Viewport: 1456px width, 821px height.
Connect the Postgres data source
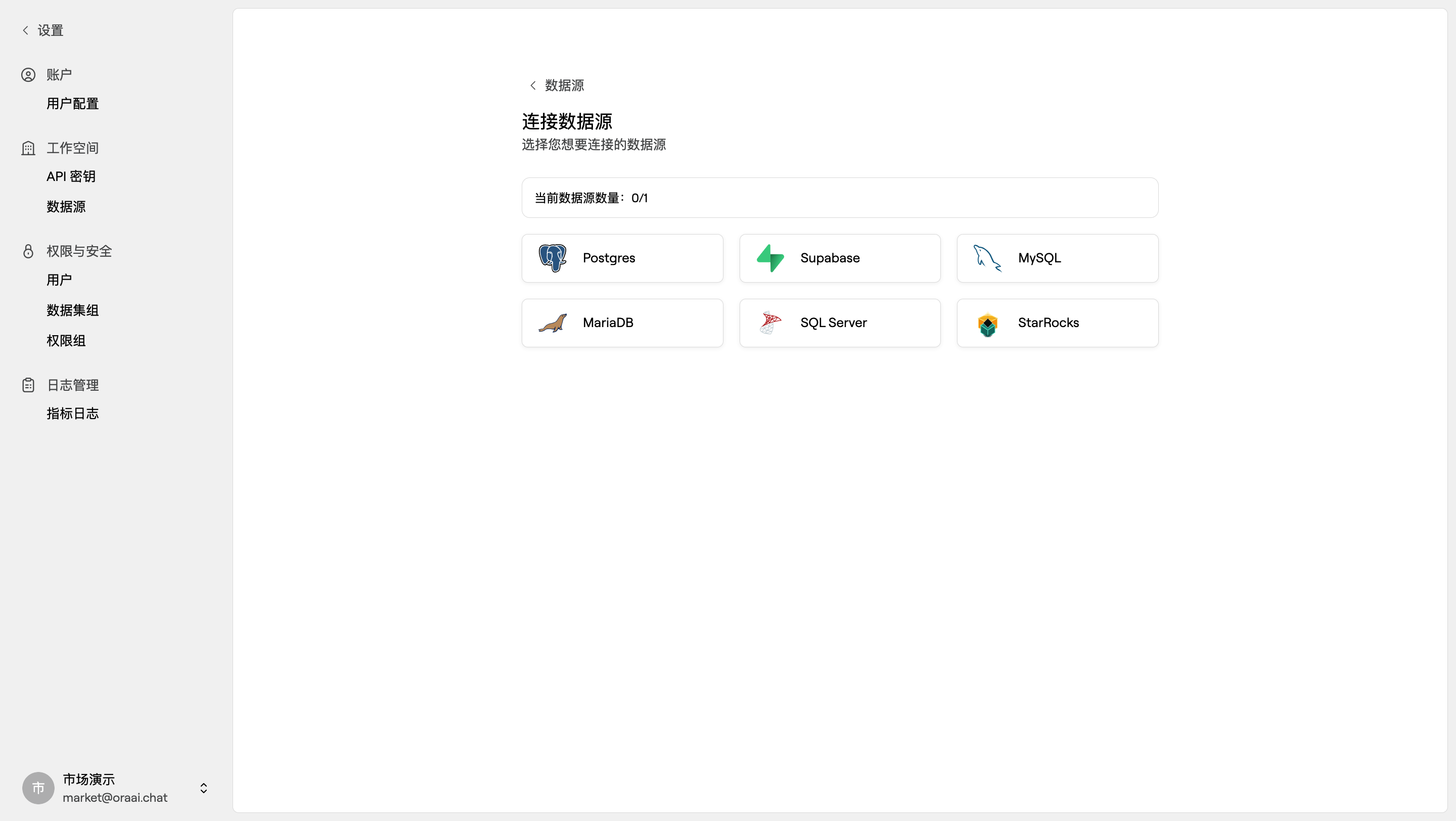pos(622,258)
